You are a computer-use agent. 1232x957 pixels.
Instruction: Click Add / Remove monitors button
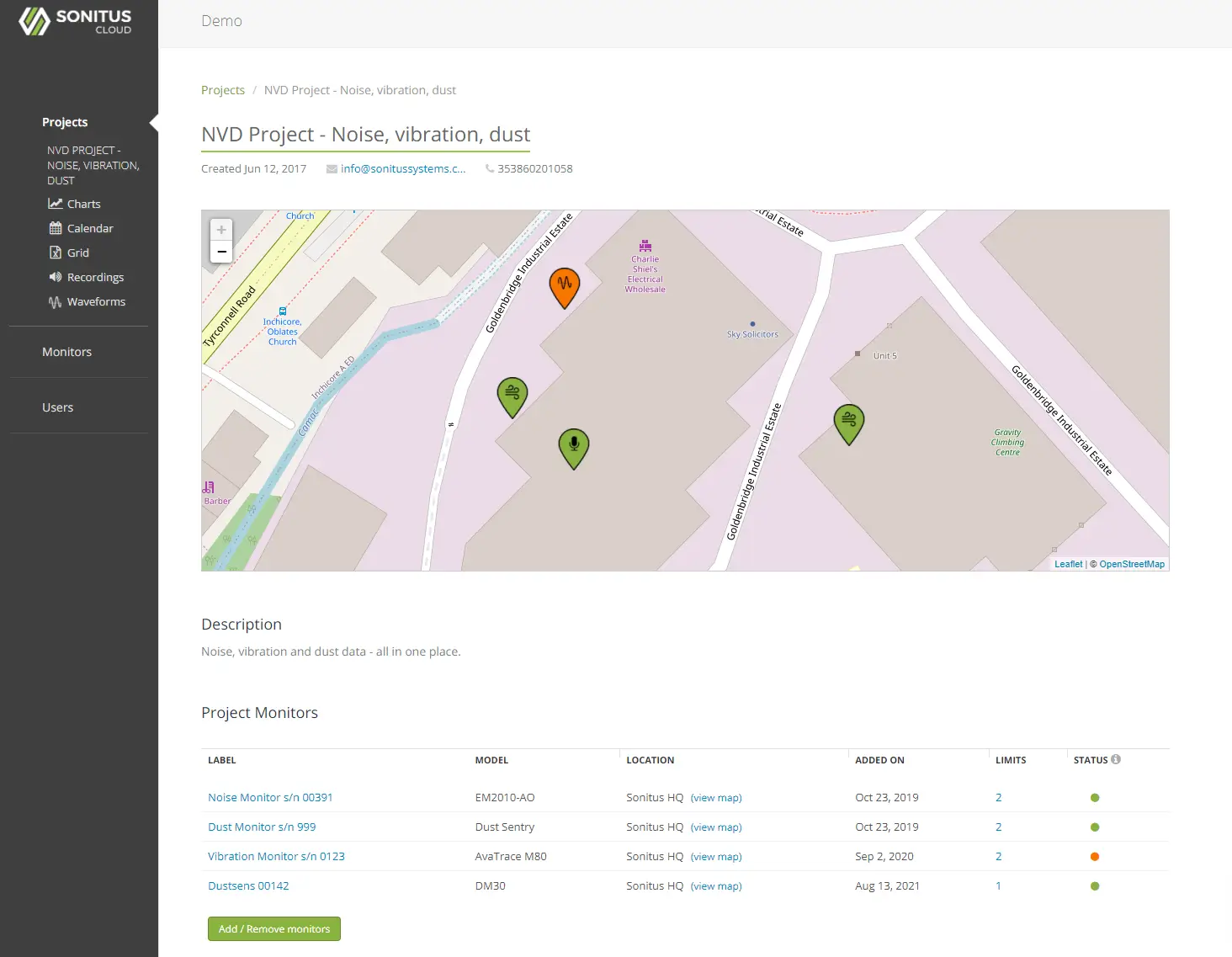tap(274, 928)
